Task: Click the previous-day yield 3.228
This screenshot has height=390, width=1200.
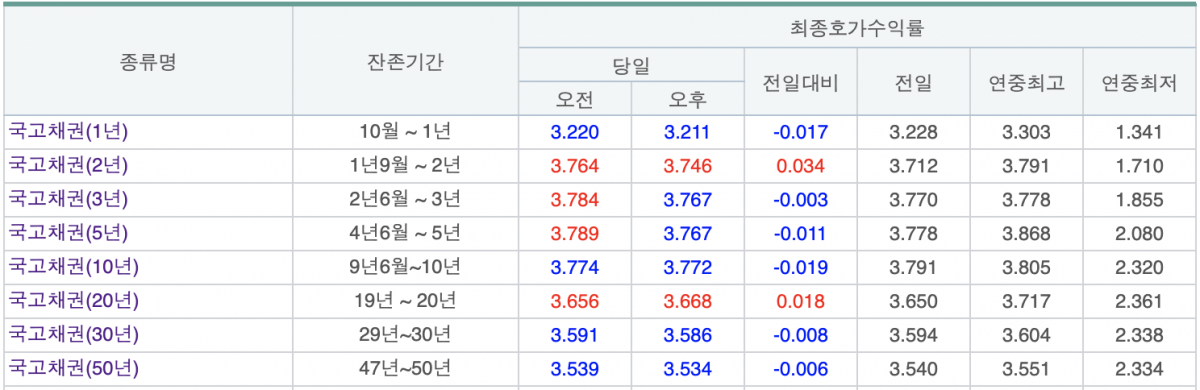Action: tap(913, 131)
